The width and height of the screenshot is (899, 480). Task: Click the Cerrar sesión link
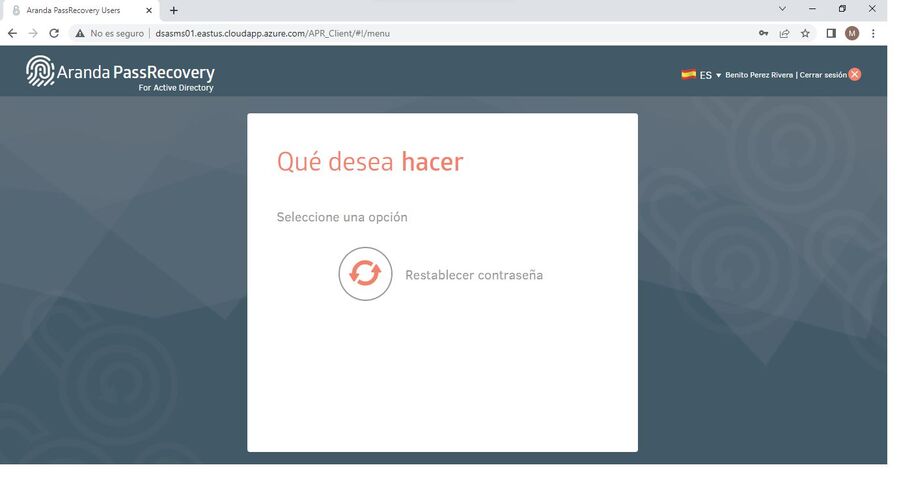(822, 75)
